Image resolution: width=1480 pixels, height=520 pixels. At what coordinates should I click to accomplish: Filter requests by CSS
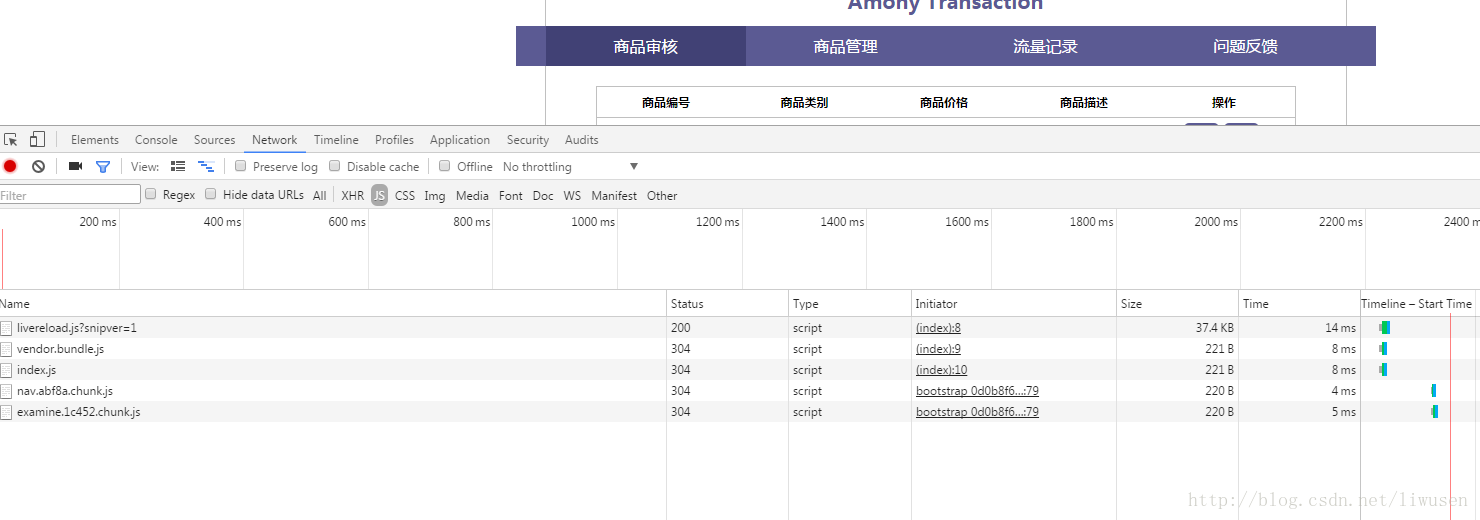point(405,196)
